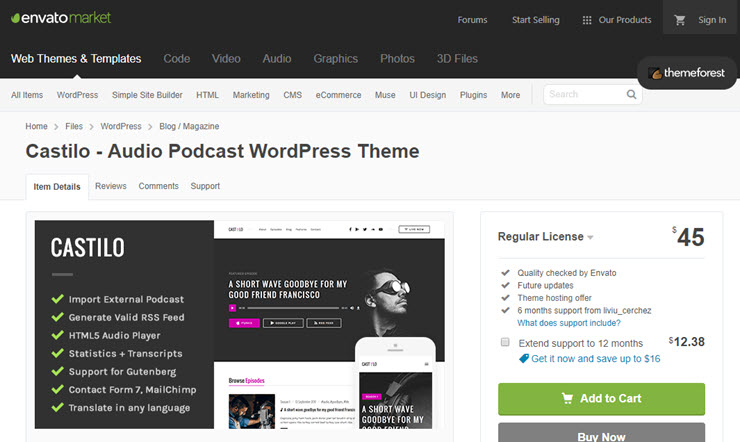Select the Marketing category

[251, 95]
